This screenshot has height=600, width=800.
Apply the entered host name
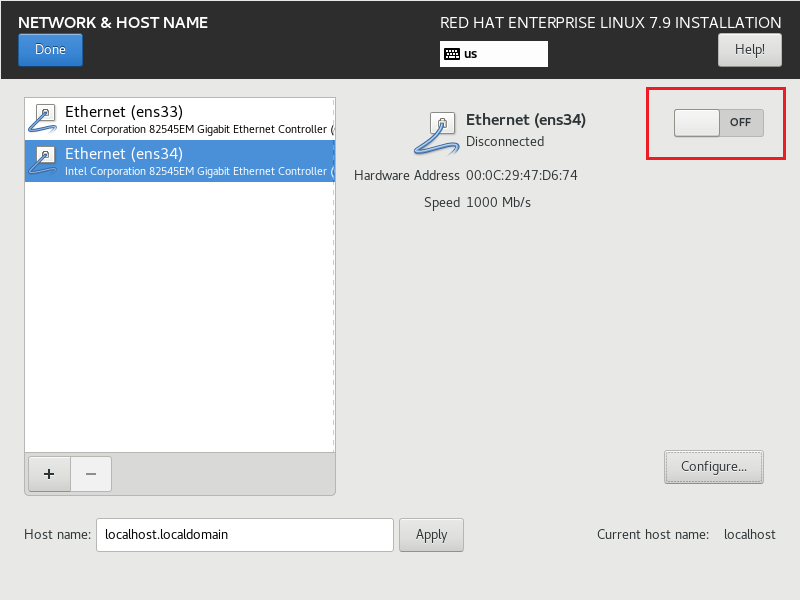click(x=431, y=535)
